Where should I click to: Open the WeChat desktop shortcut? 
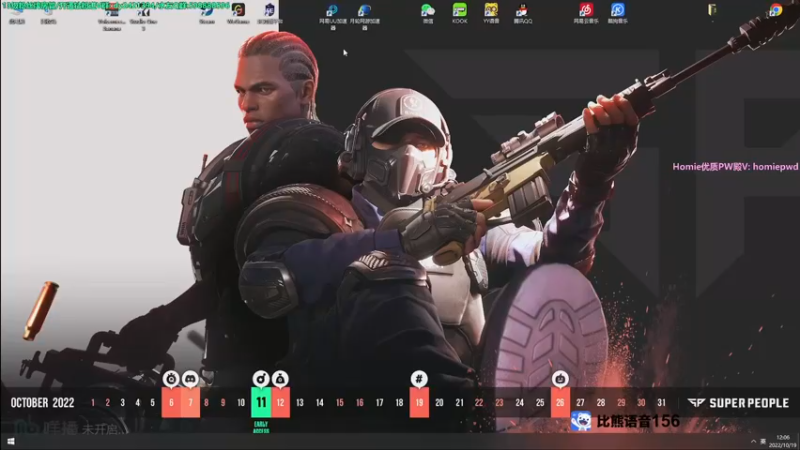428,13
